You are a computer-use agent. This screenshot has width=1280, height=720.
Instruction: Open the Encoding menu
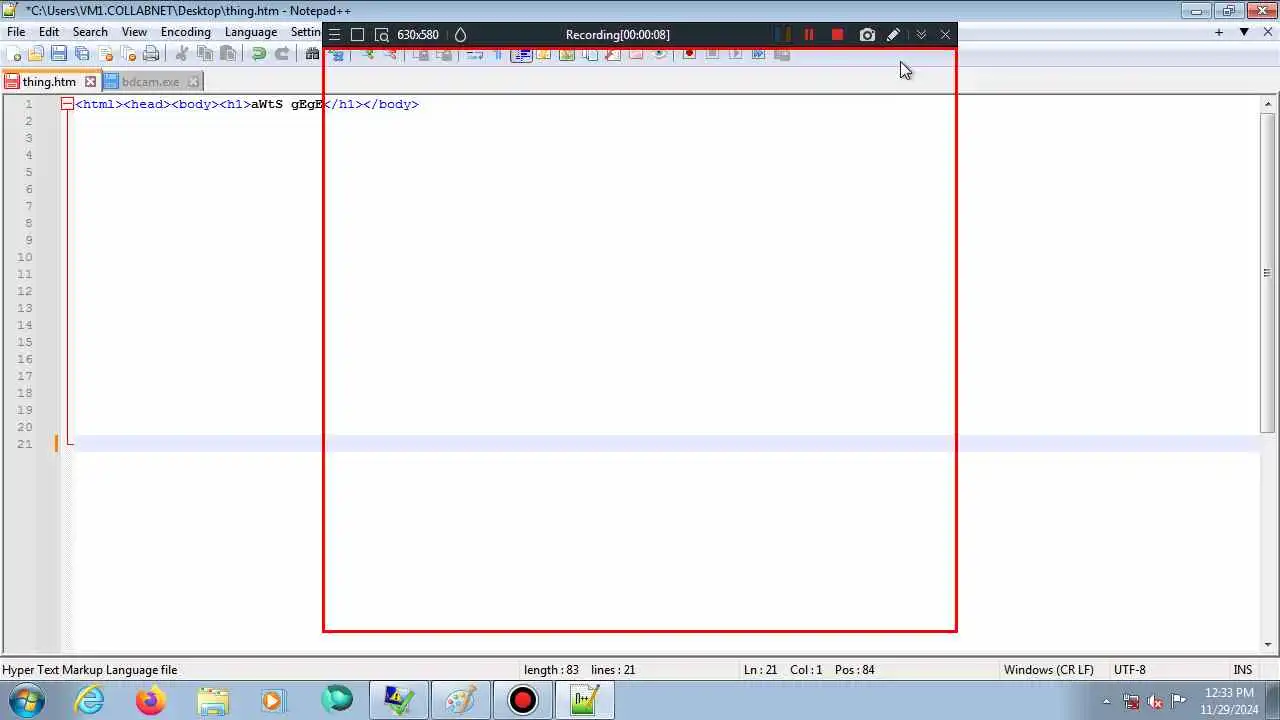(x=186, y=32)
